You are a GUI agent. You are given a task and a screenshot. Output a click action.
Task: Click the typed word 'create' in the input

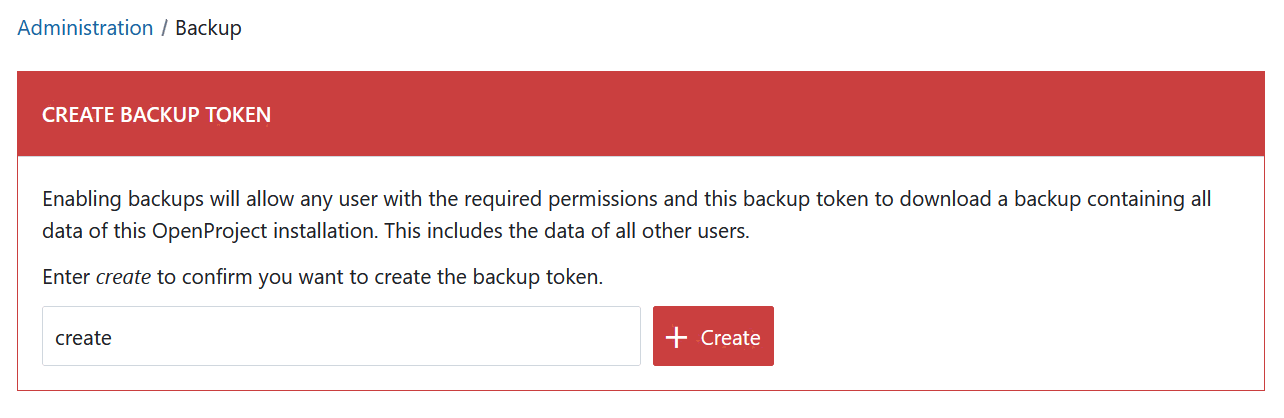tap(83, 338)
